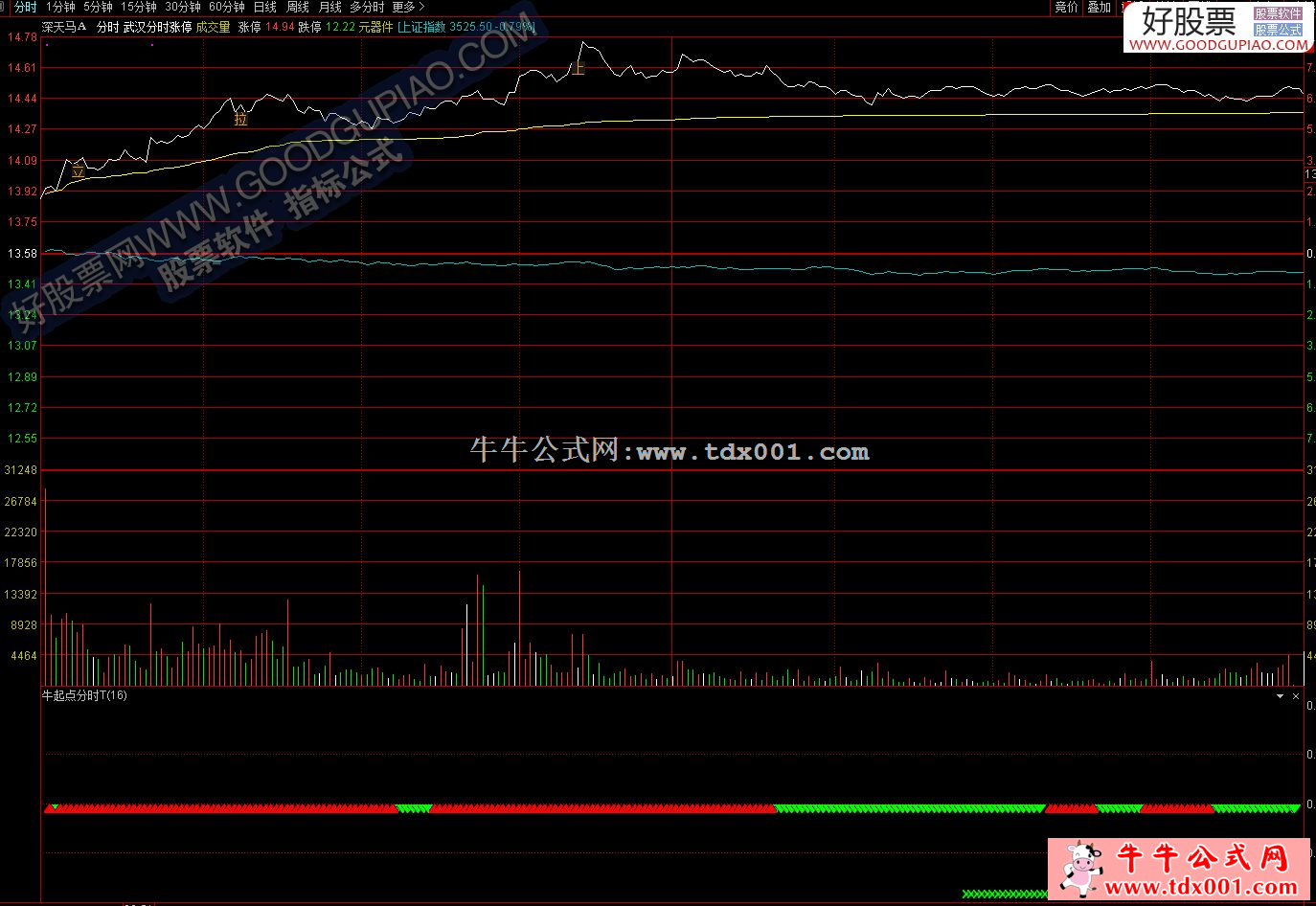Switch chart to 30分钟 period

point(182,7)
